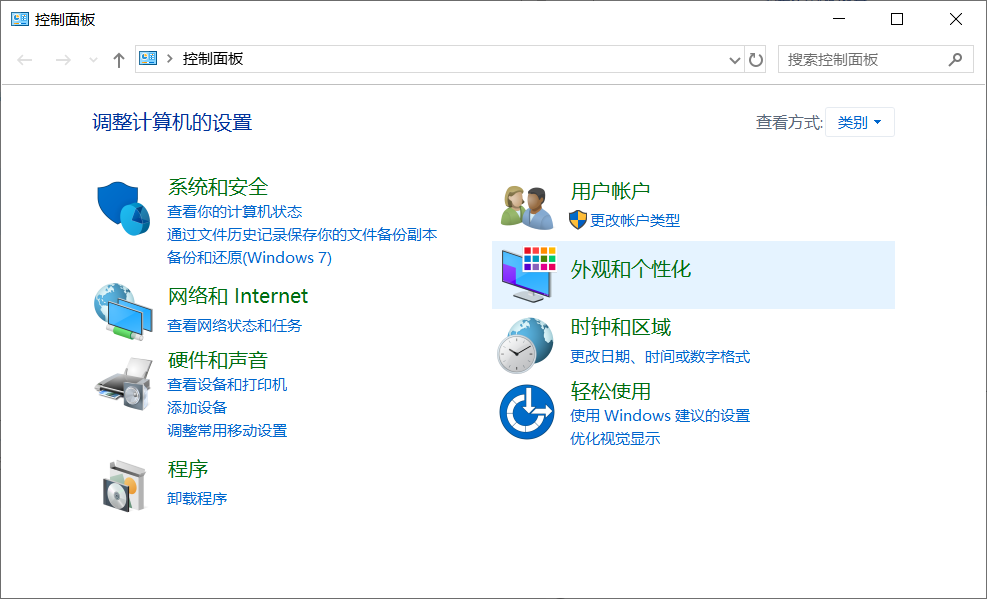Close the Control Panel window
987x599 pixels.
pyautogui.click(x=956, y=20)
